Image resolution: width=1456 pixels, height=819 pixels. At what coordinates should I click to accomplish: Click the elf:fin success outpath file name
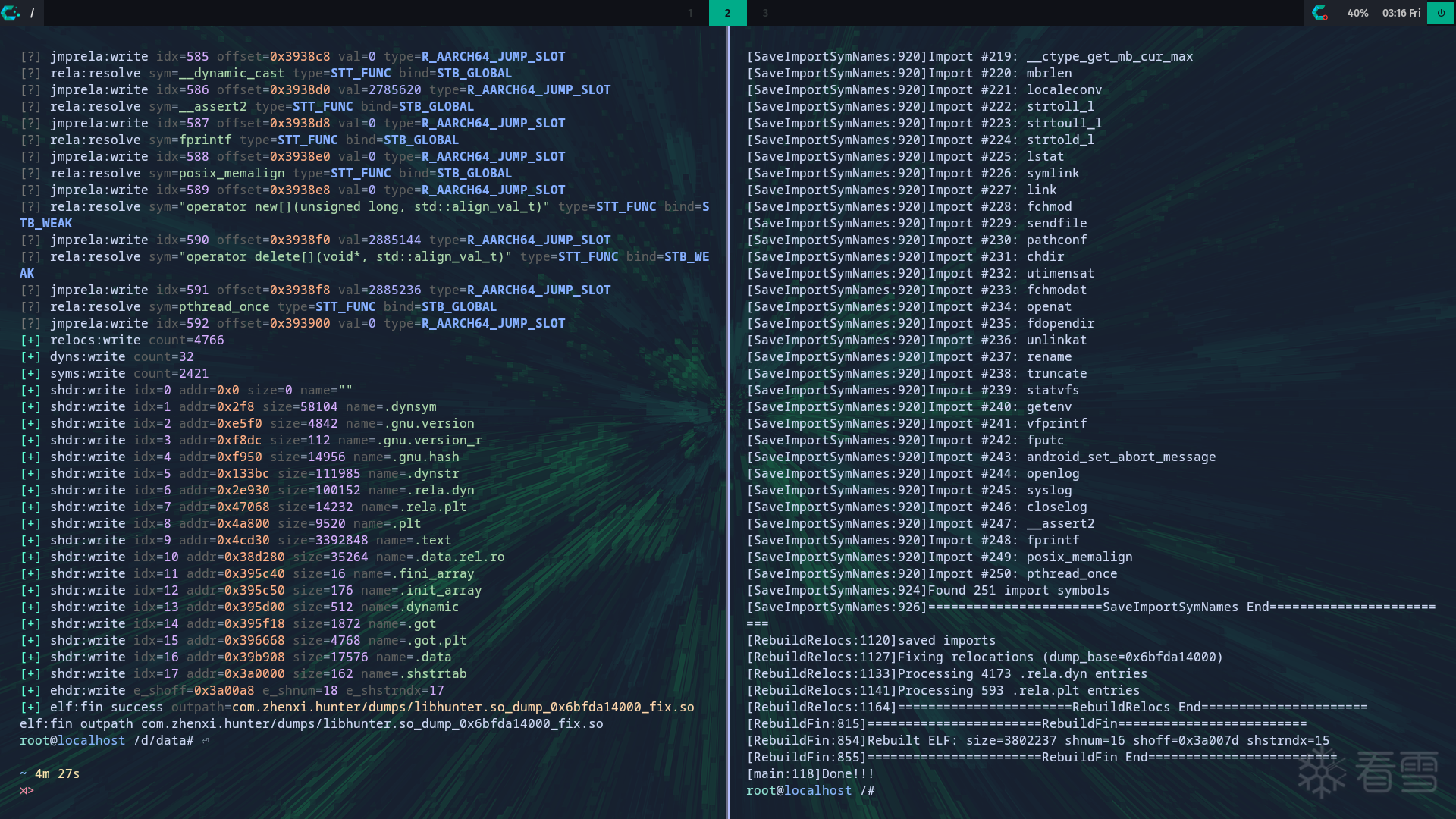tap(463, 708)
